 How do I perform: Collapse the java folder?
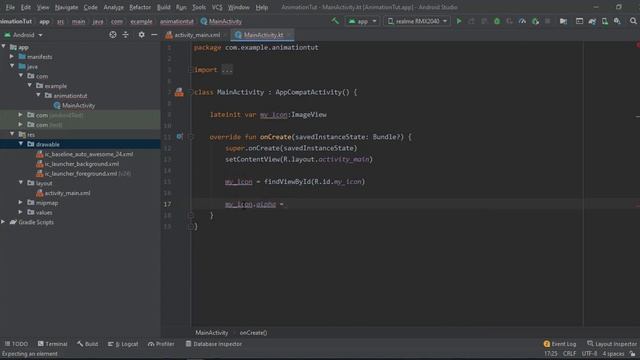pos(12,66)
